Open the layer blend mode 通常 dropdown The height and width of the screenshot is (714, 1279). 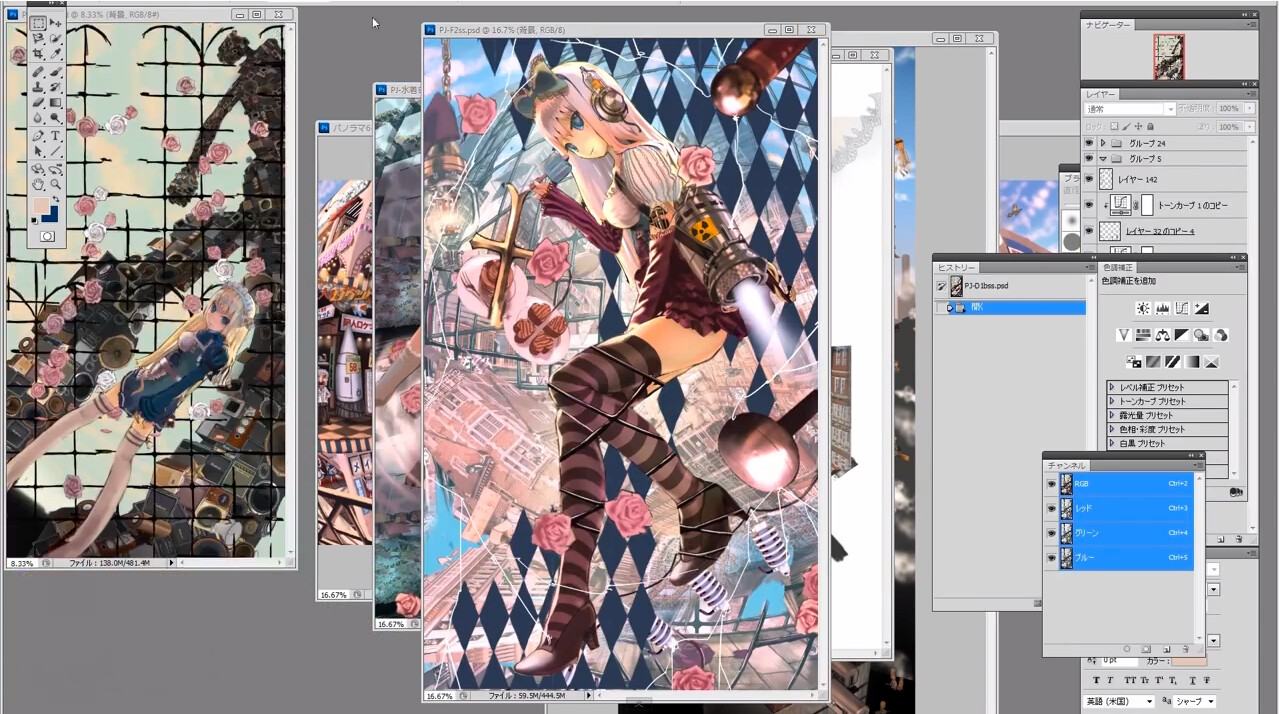pos(1129,108)
